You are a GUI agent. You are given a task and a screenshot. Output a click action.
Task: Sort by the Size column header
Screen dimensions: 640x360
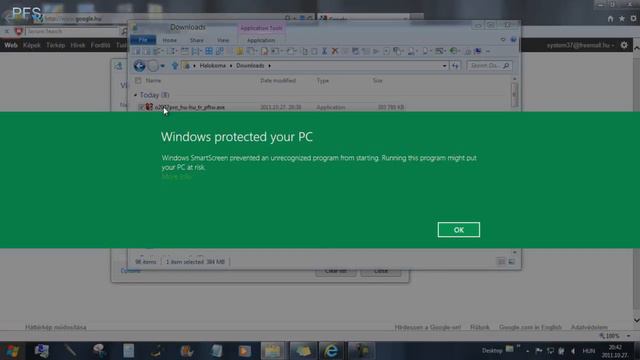(x=377, y=80)
